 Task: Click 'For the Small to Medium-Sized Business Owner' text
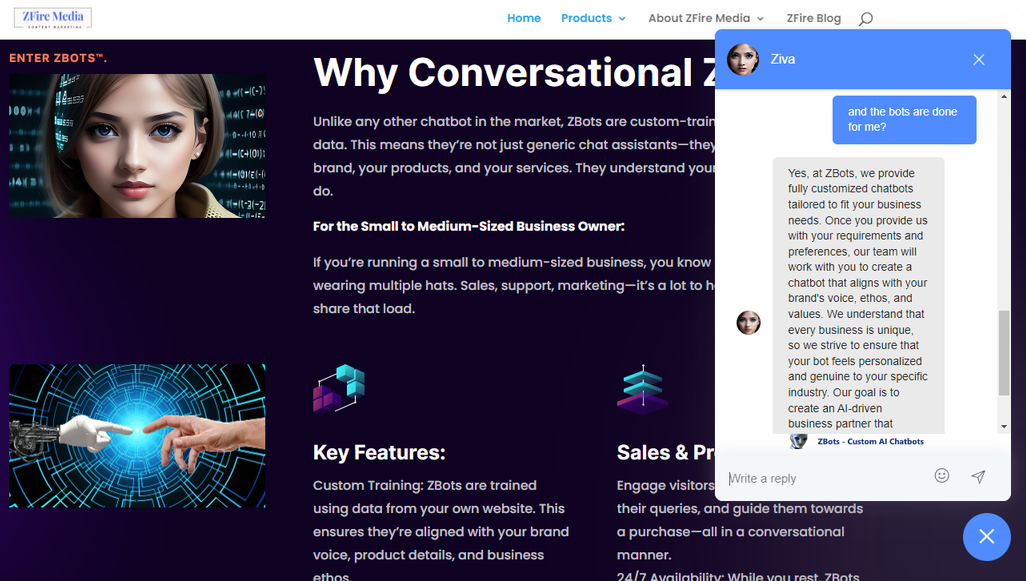pyautogui.click(x=469, y=226)
